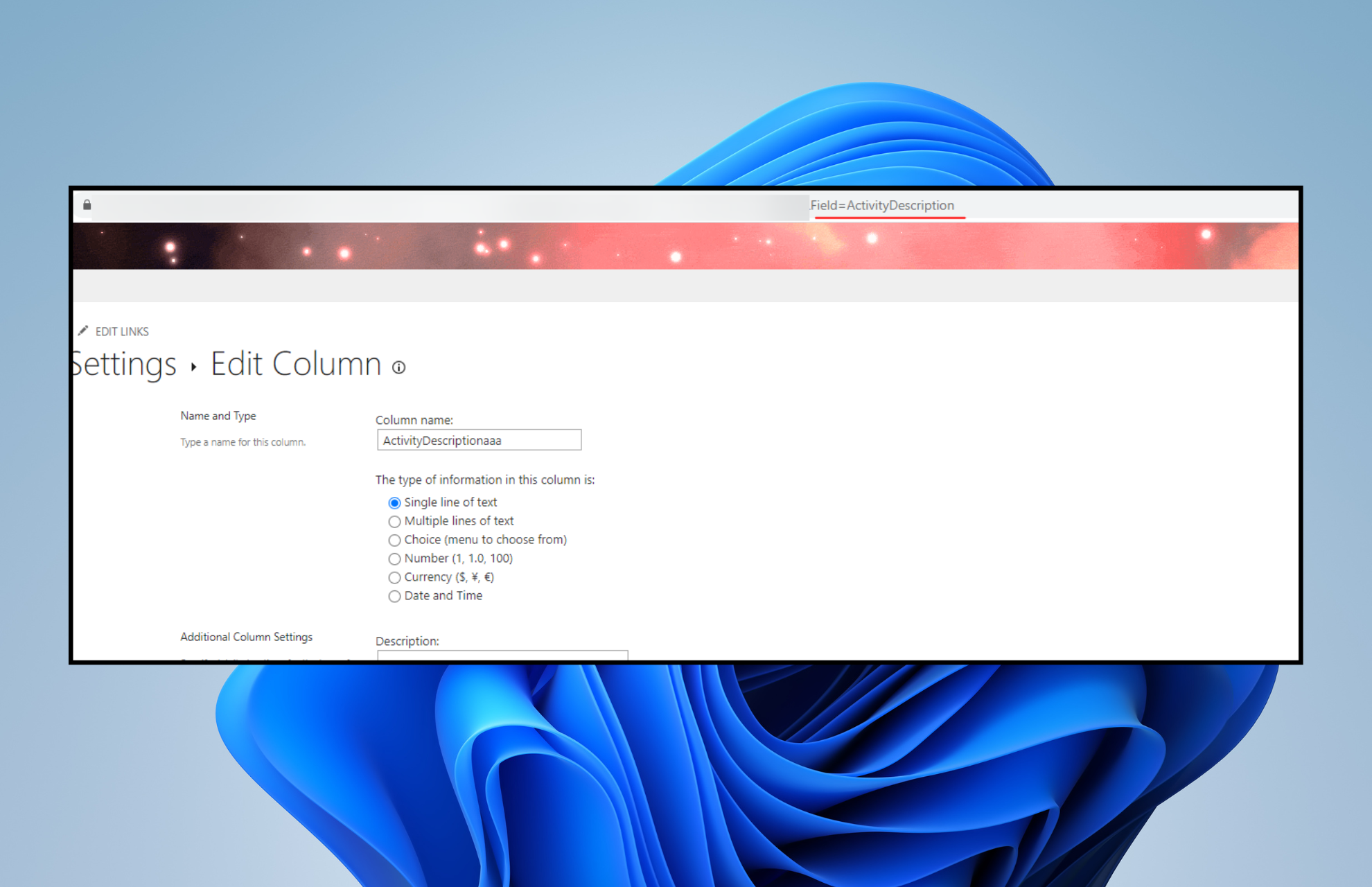This screenshot has height=887, width=1372.
Task: Select the Currency column type
Action: [x=394, y=577]
